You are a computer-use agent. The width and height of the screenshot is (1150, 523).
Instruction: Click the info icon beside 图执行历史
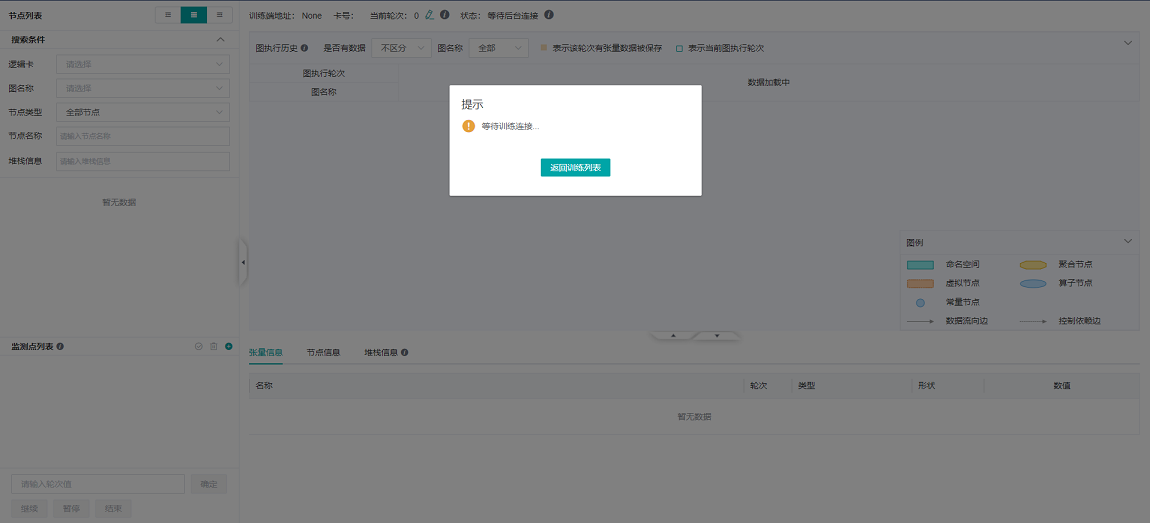304,48
